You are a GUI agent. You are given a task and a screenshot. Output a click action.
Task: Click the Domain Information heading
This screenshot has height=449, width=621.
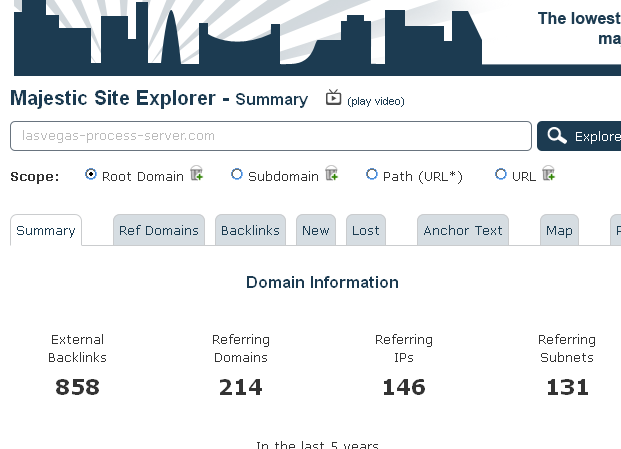click(322, 282)
